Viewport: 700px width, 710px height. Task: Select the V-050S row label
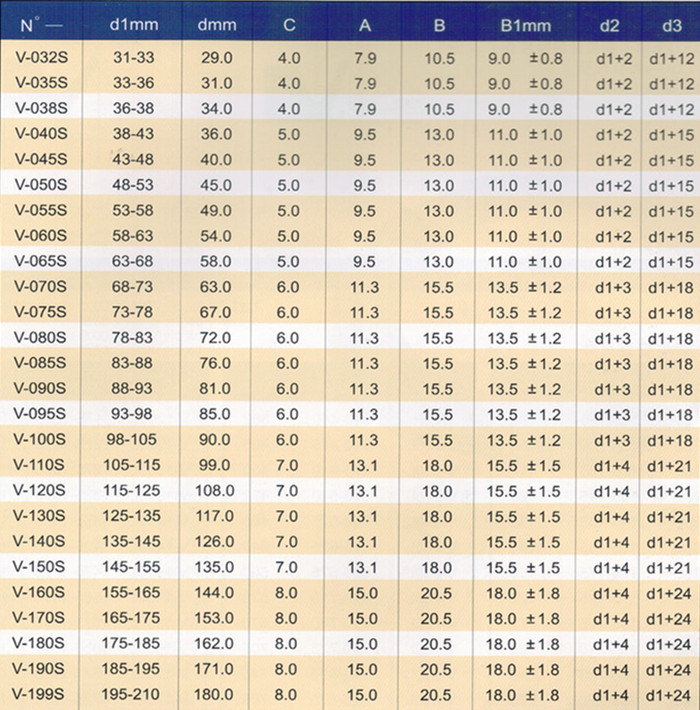click(40, 185)
